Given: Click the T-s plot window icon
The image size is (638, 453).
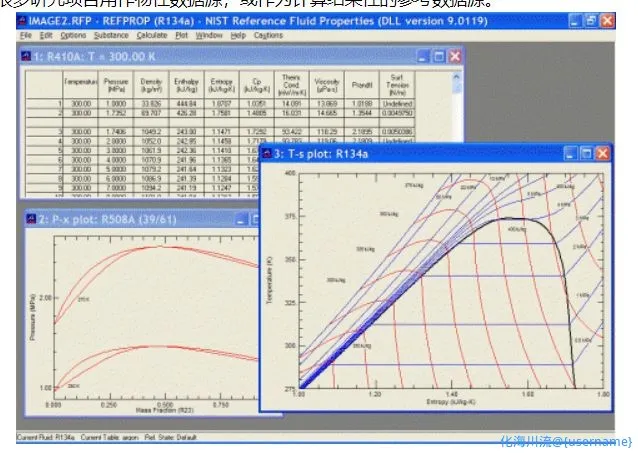Looking at the screenshot, I should coord(268,154).
